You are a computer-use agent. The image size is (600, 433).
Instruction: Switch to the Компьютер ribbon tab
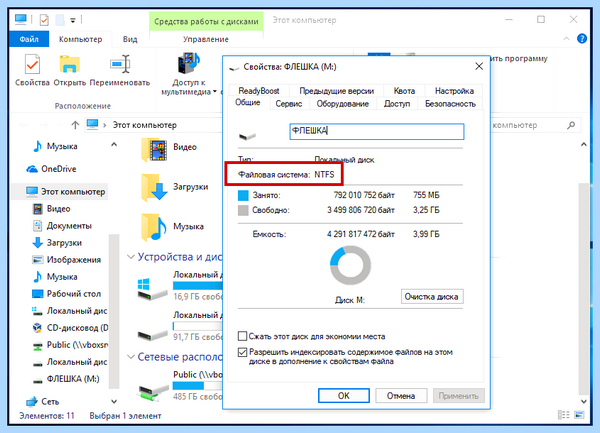pyautogui.click(x=80, y=39)
